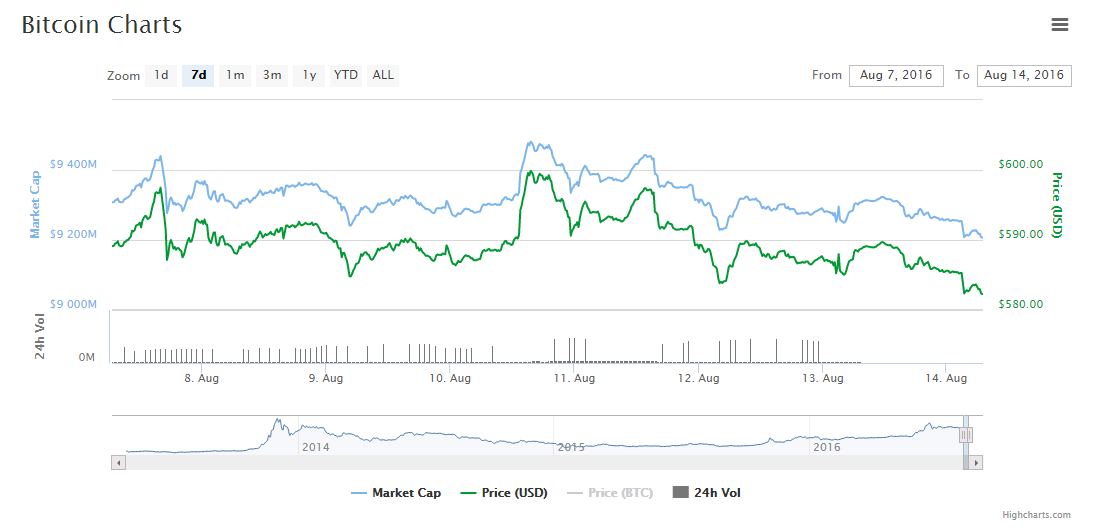Click the navigator scrollbar track
Screen dimensions: 1103x528
540,463
